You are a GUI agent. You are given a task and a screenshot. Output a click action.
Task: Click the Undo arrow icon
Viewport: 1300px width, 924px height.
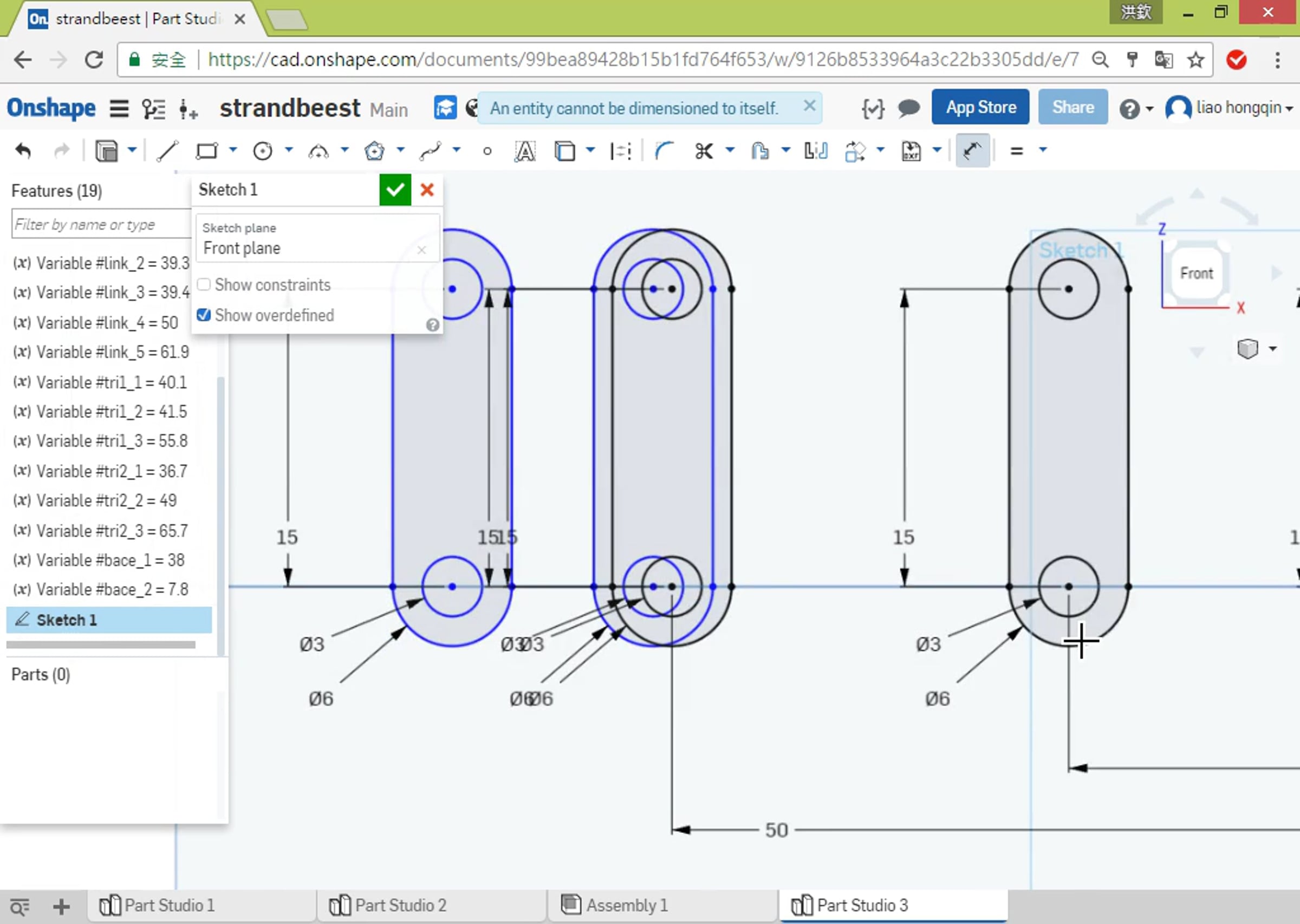23,151
